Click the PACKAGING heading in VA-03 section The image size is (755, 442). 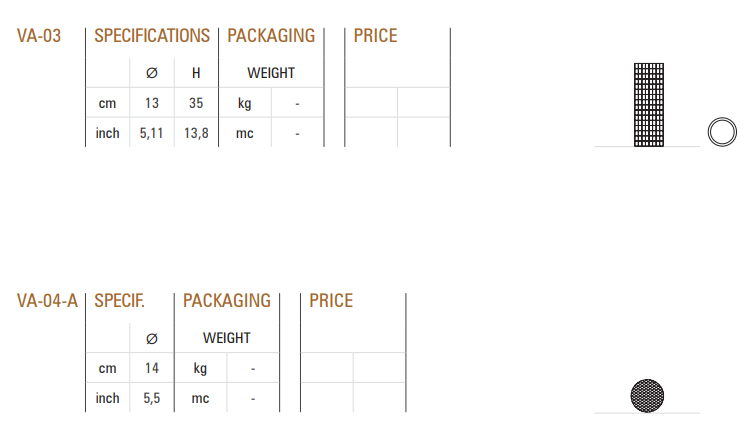pos(271,36)
